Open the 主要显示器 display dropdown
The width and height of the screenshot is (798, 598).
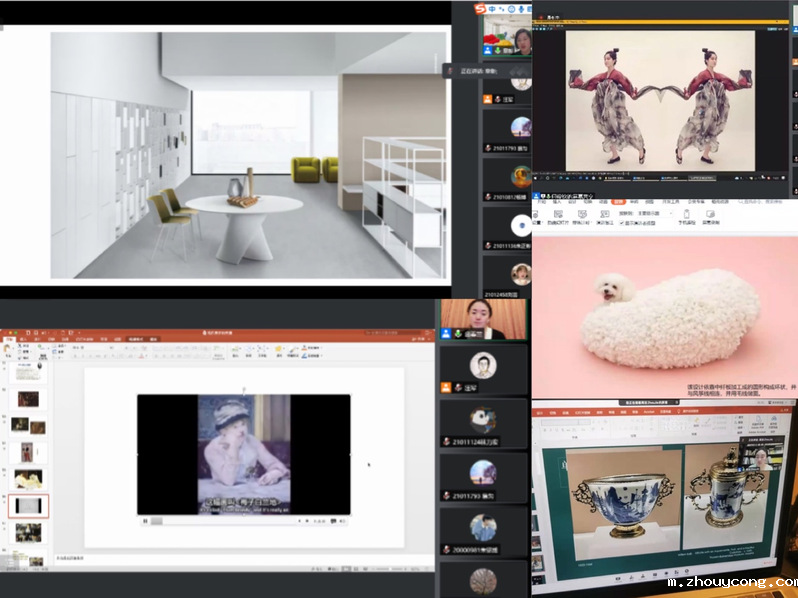point(655,213)
